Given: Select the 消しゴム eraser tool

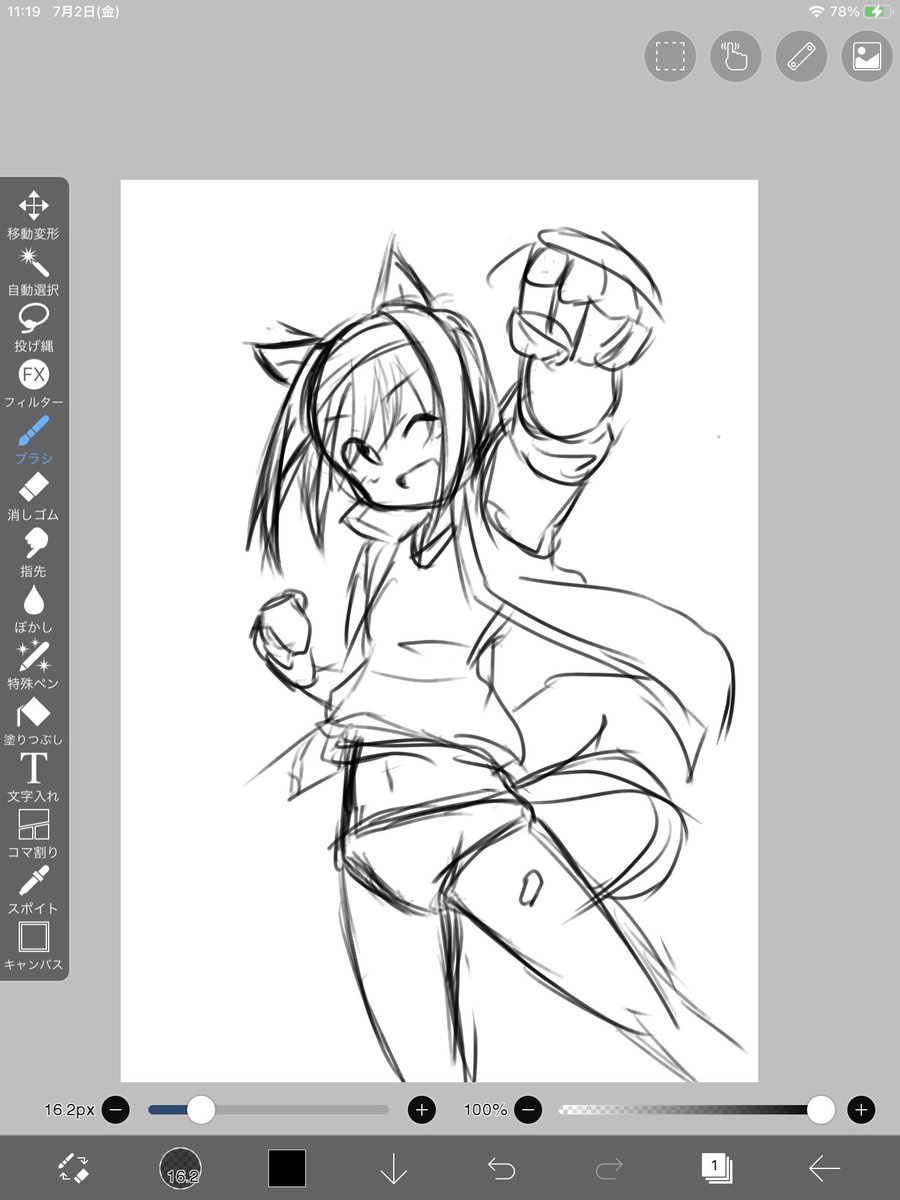Looking at the screenshot, I should click(34, 497).
